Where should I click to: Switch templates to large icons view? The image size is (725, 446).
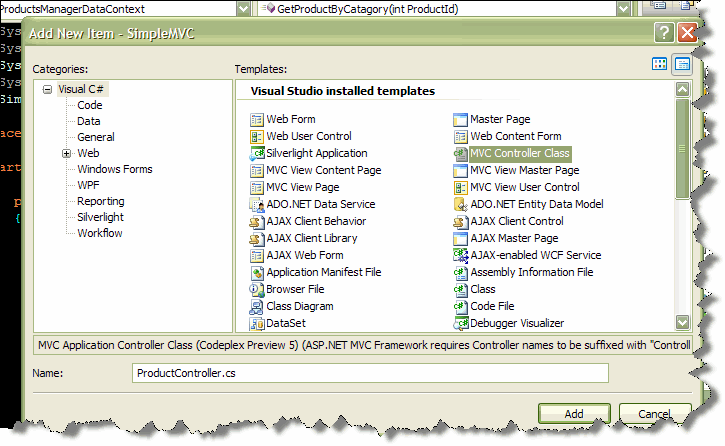(659, 64)
